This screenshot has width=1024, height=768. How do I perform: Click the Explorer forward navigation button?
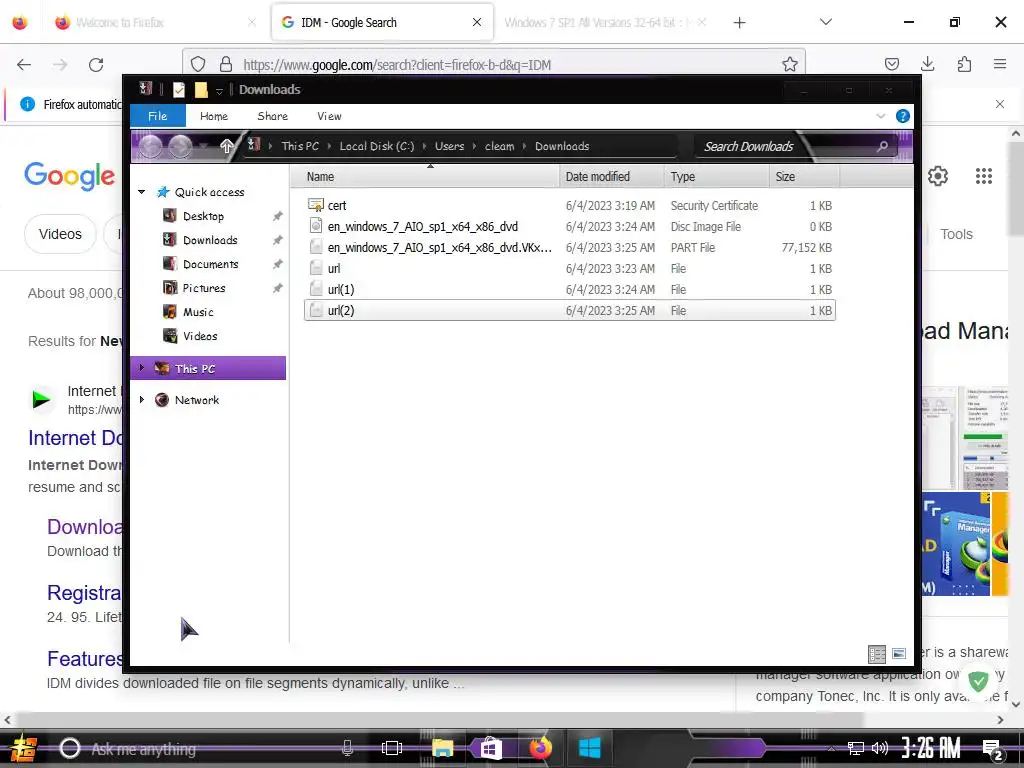[x=181, y=146]
